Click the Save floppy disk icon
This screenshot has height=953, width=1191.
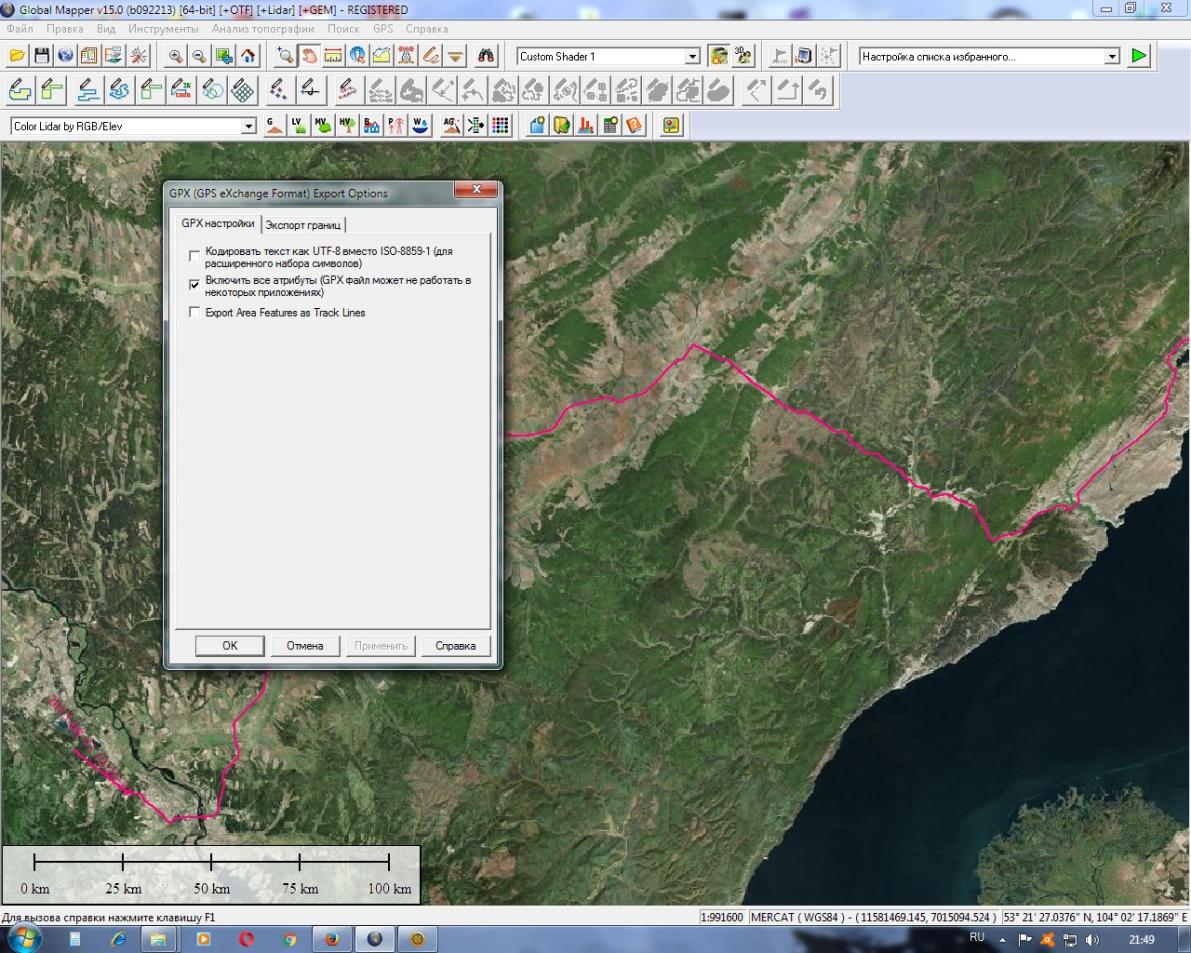[41, 57]
